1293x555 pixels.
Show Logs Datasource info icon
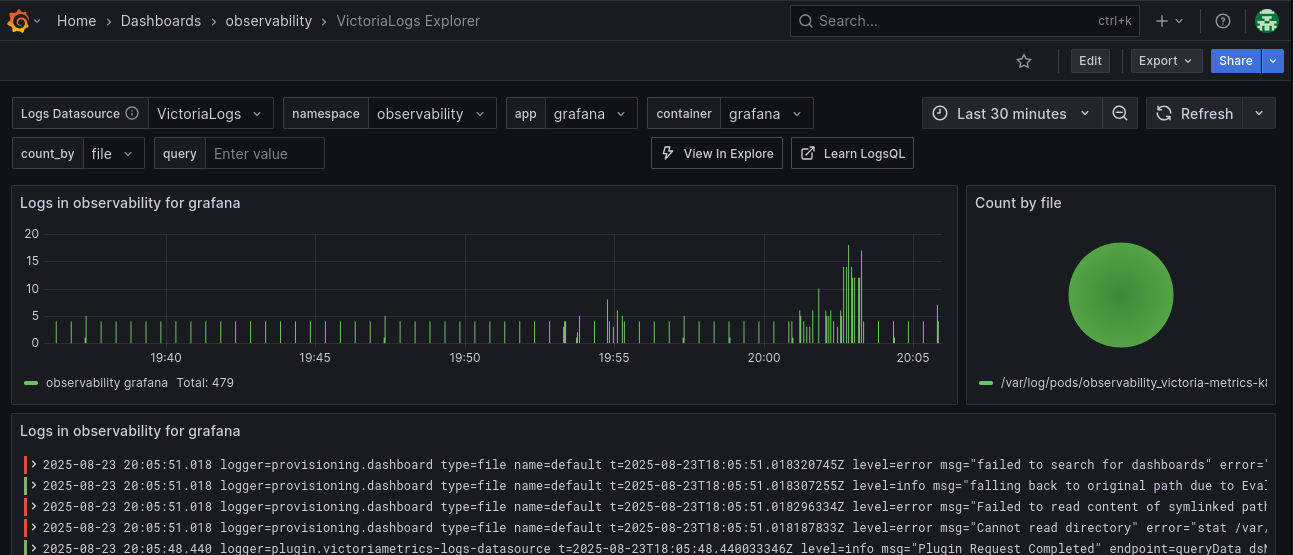coord(132,114)
